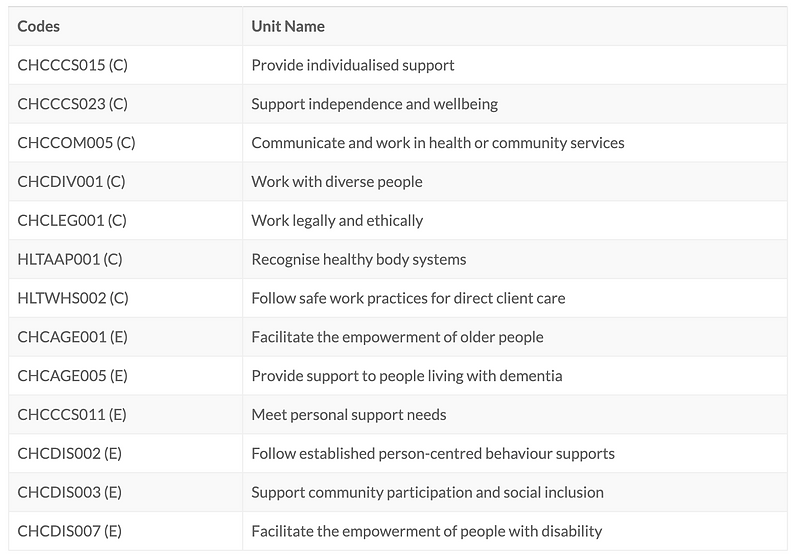Click 'Communicate and work in health' unit
The width and height of the screenshot is (794, 558).
click(x=438, y=143)
